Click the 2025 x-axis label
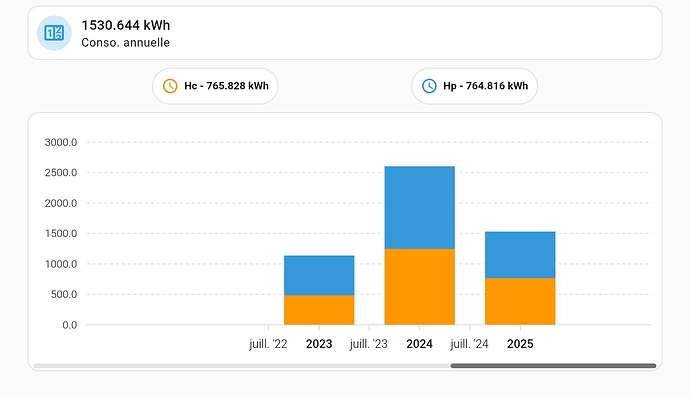Viewport: 690px width, 397px height. point(520,344)
